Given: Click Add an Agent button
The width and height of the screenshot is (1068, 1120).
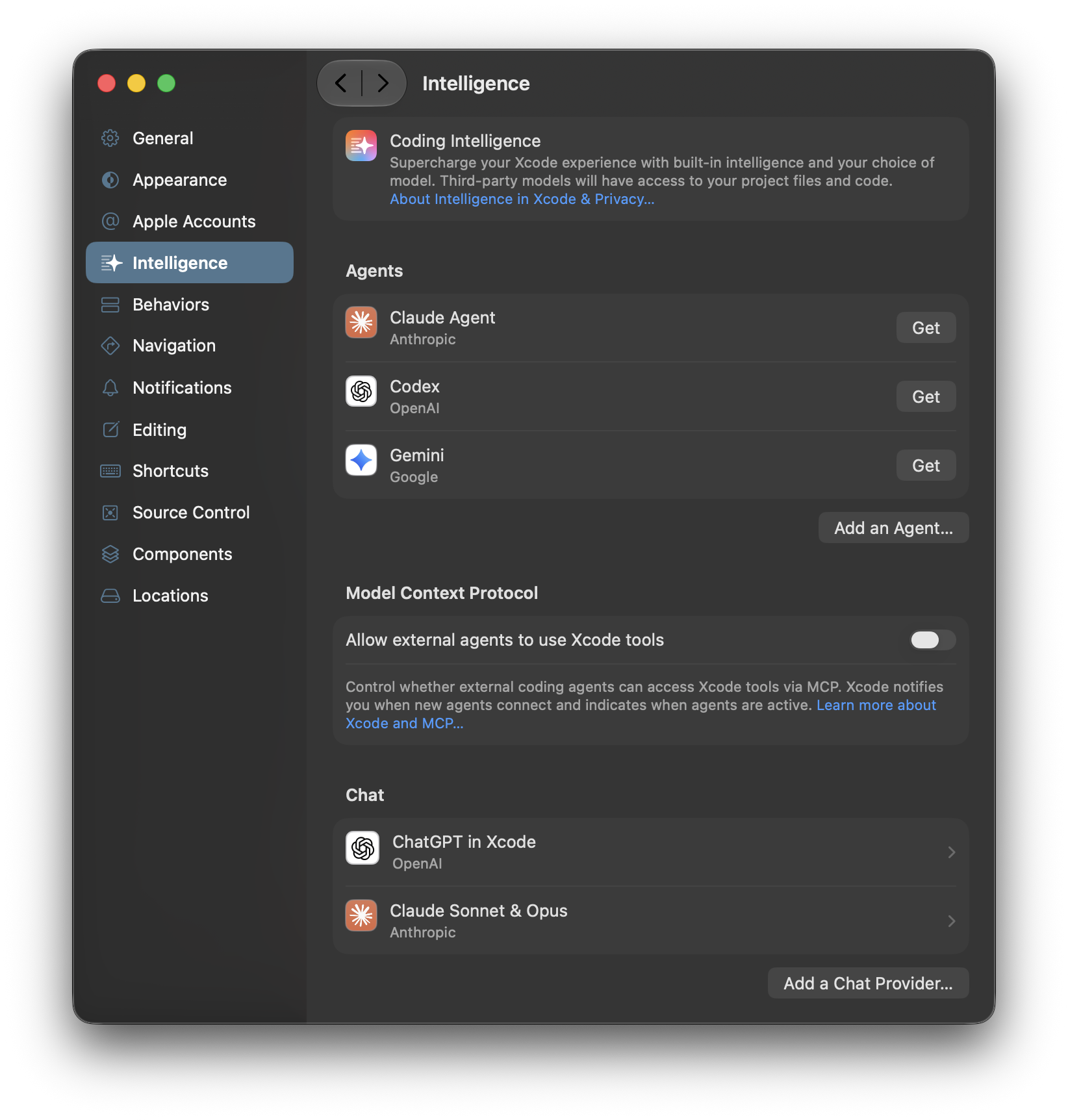Looking at the screenshot, I should pos(893,528).
